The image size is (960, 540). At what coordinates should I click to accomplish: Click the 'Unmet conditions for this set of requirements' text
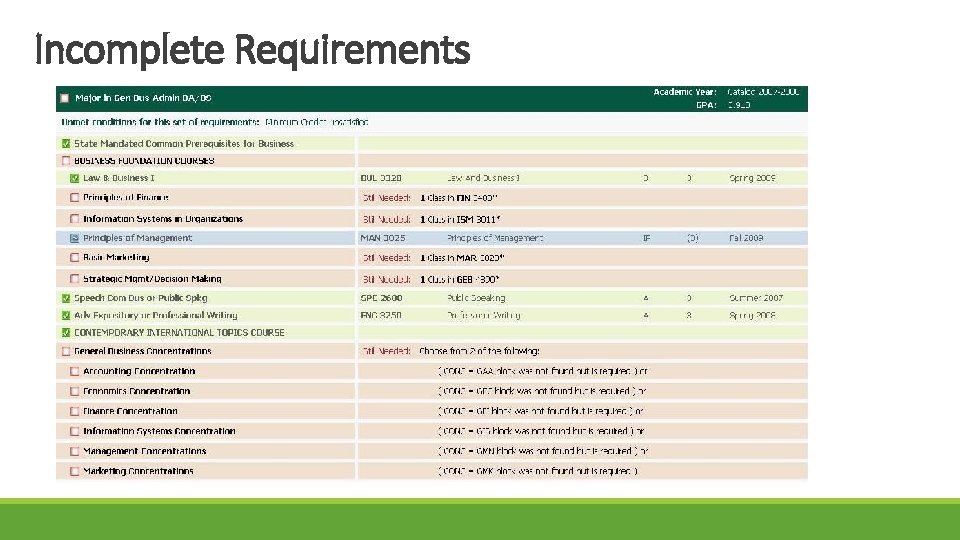[160, 122]
